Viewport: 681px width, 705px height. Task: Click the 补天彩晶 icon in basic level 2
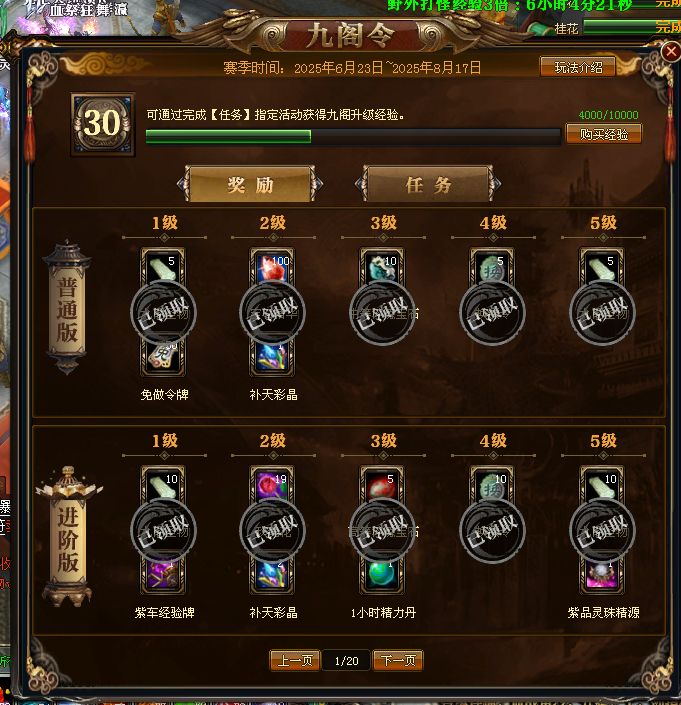click(x=272, y=358)
